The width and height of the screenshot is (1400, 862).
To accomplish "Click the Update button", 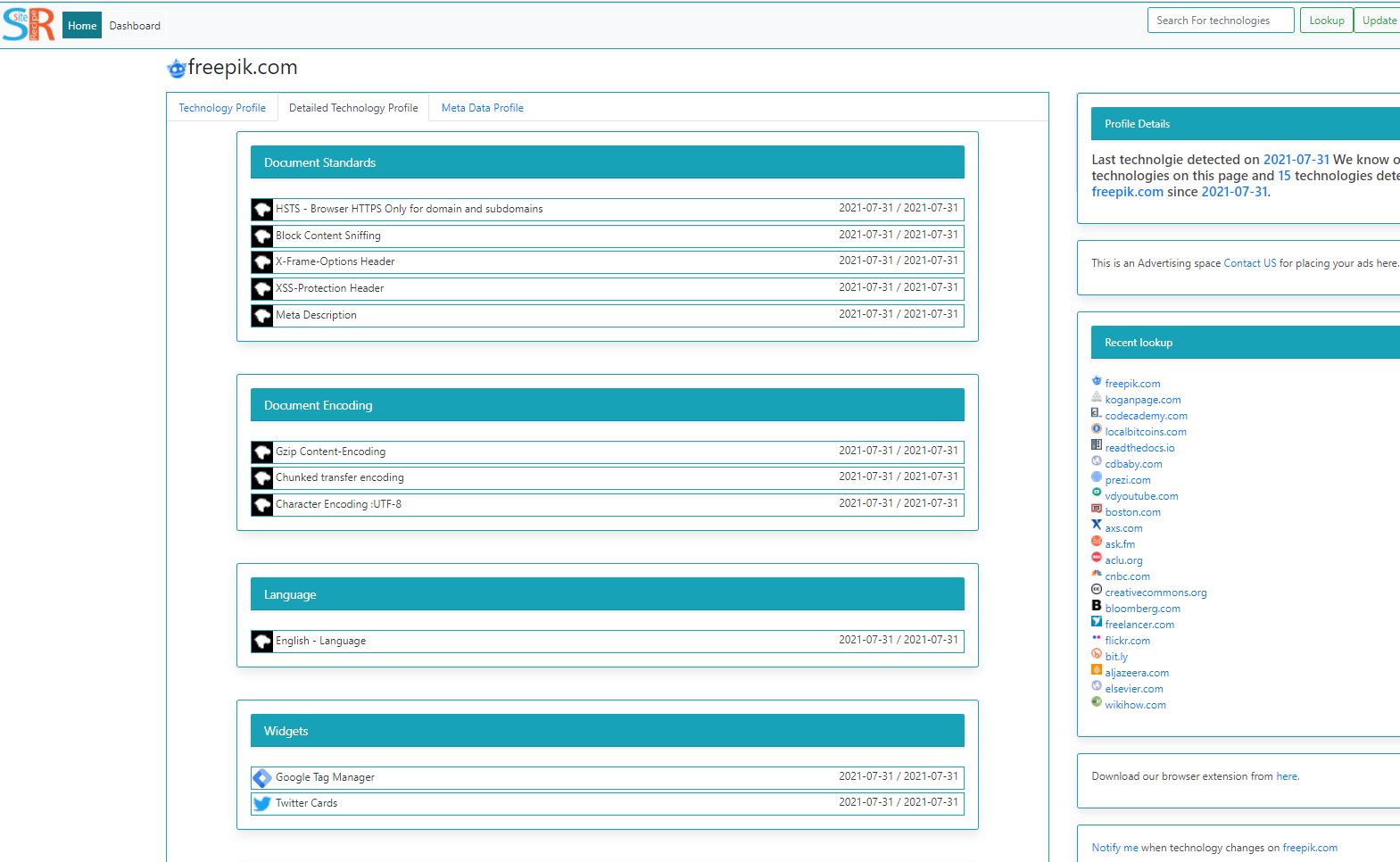I will coord(1379,21).
